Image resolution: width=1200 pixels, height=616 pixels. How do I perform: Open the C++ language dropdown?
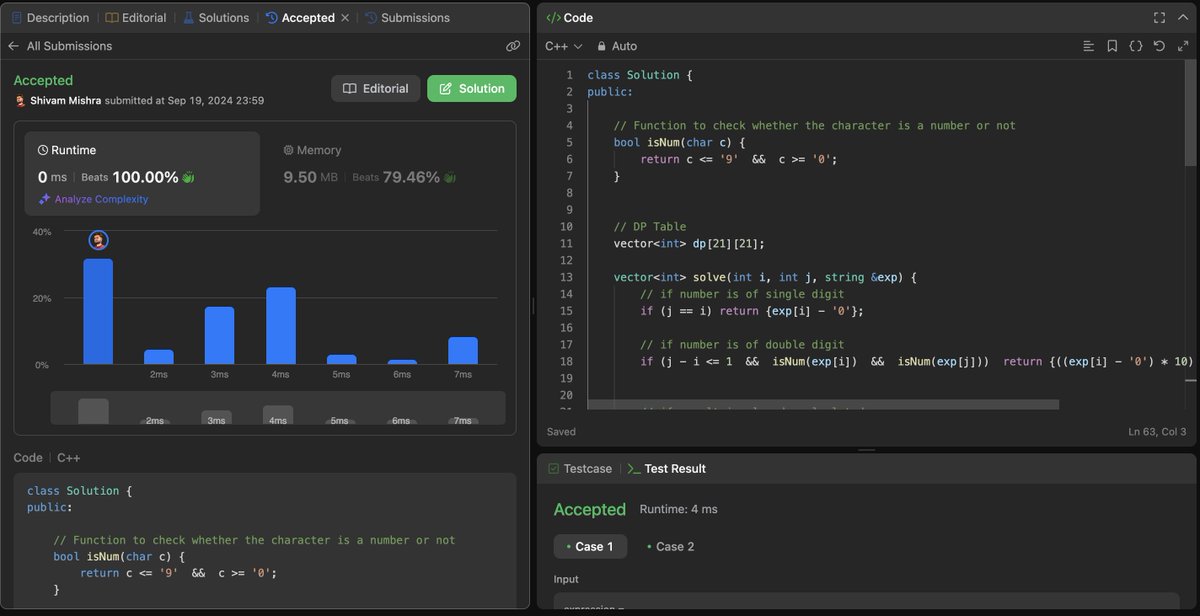[x=563, y=46]
